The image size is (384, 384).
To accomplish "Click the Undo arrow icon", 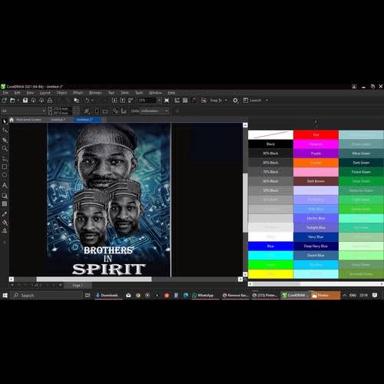I will (87, 100).
